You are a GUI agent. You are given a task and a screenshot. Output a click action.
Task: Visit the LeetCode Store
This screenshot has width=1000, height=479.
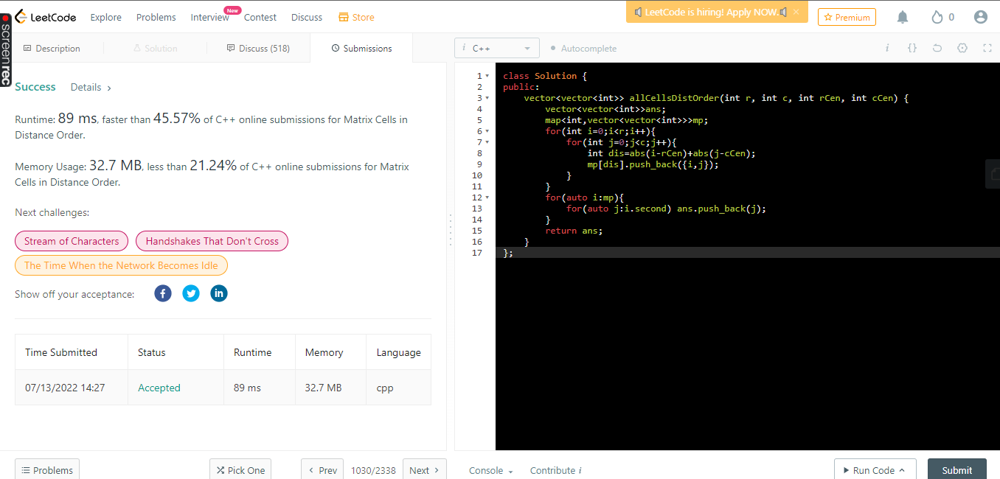pyautogui.click(x=357, y=17)
